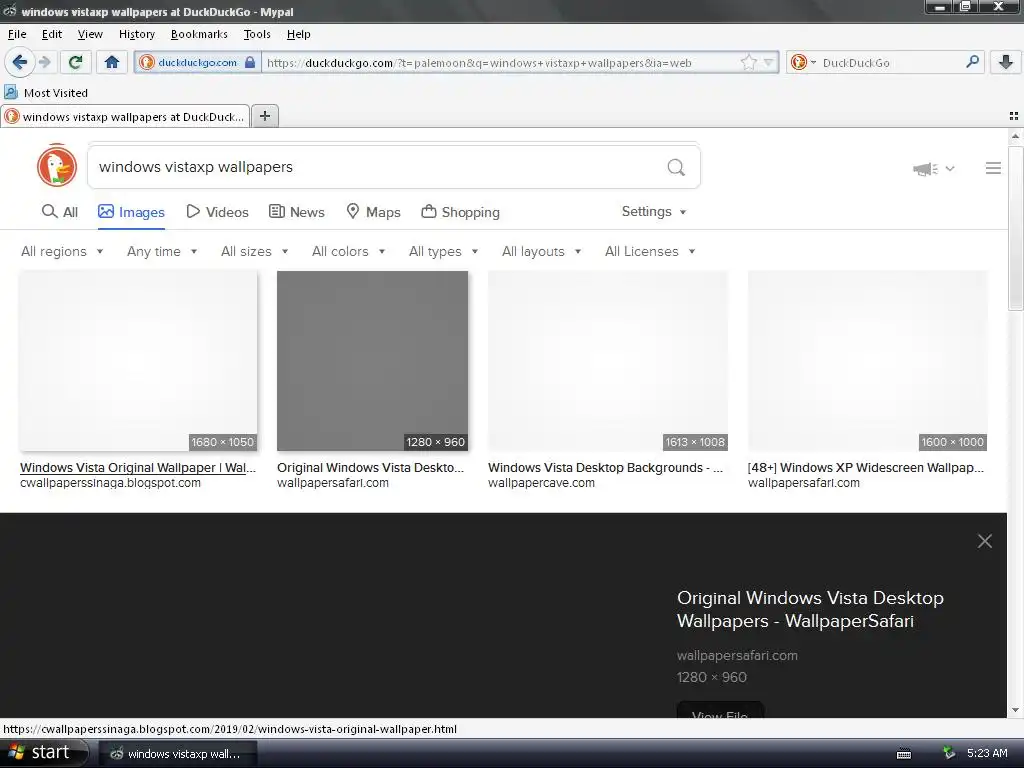
Task: Click the scrollbar down arrow
Action: [1015, 710]
